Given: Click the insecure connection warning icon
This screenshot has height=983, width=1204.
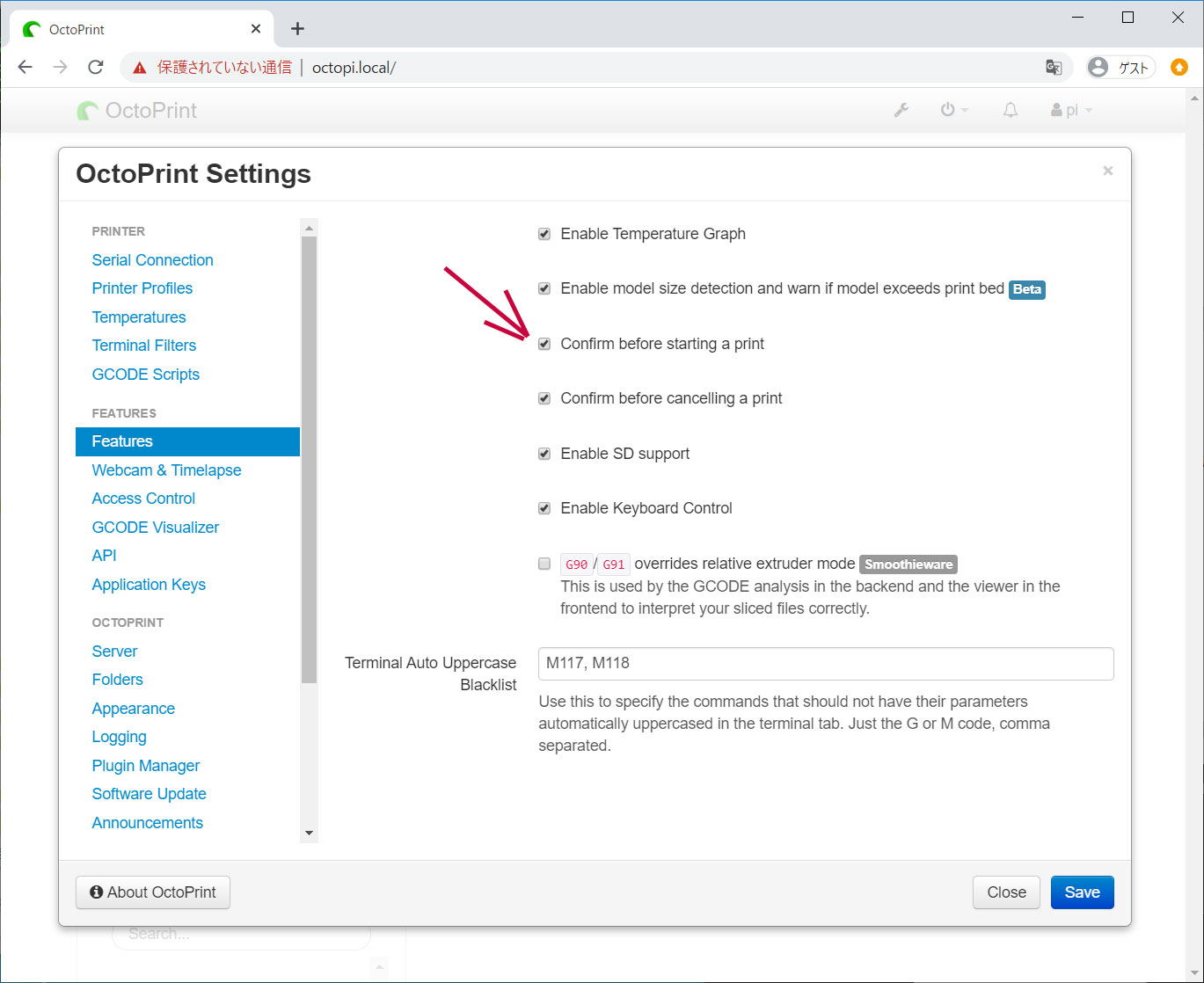Looking at the screenshot, I should [x=140, y=68].
